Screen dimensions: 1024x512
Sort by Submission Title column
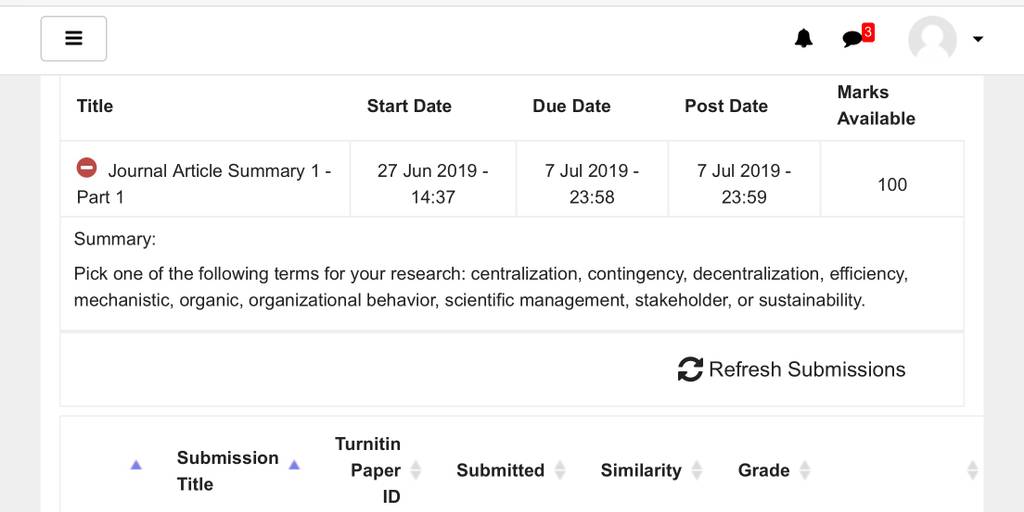pos(227,470)
